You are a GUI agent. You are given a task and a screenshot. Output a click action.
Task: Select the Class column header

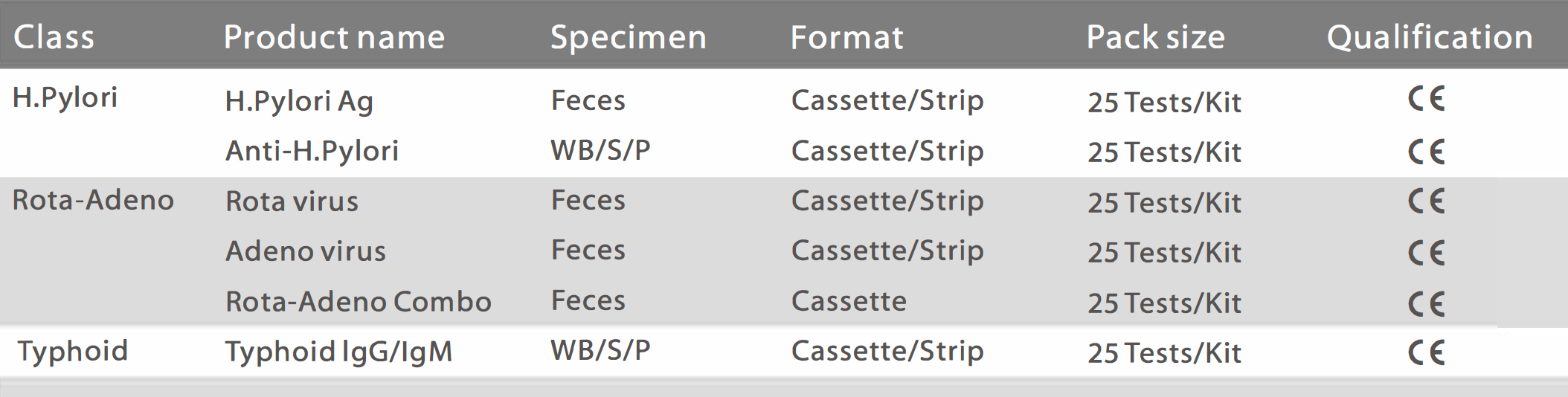[x=54, y=37]
